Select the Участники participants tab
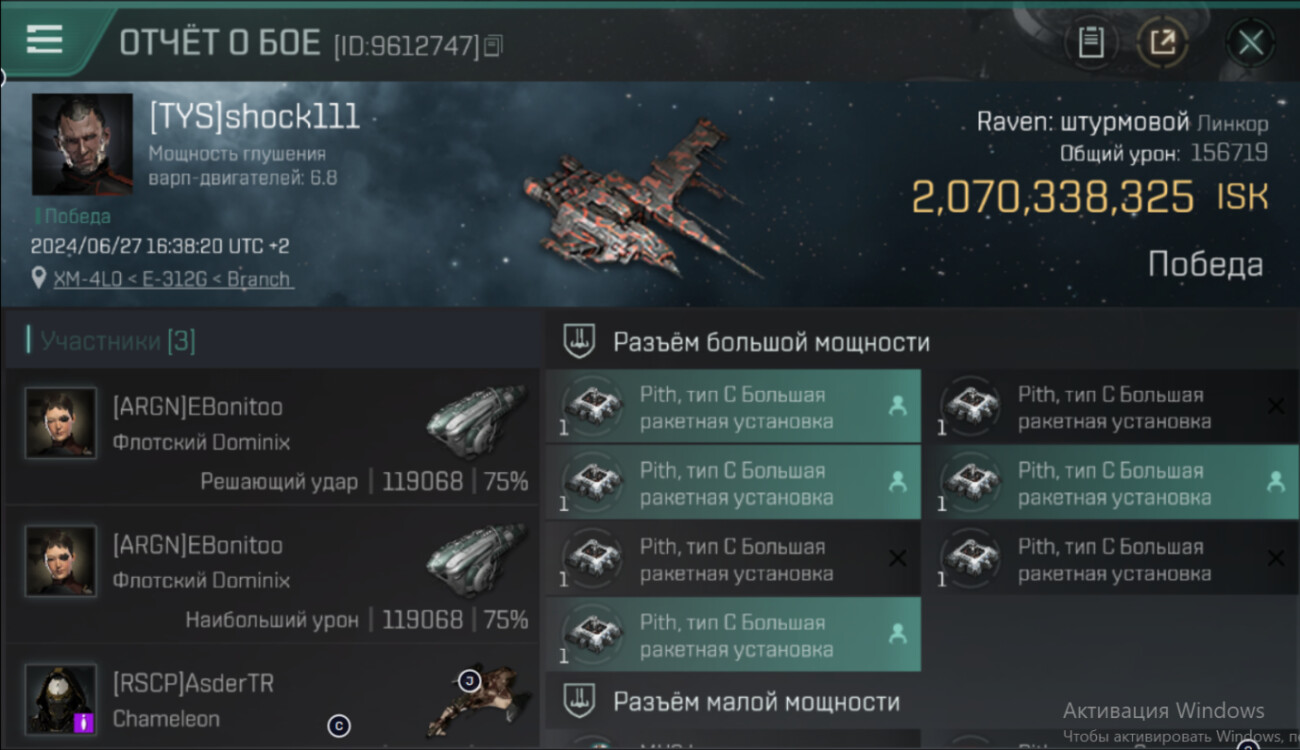1300x750 pixels. (x=117, y=341)
